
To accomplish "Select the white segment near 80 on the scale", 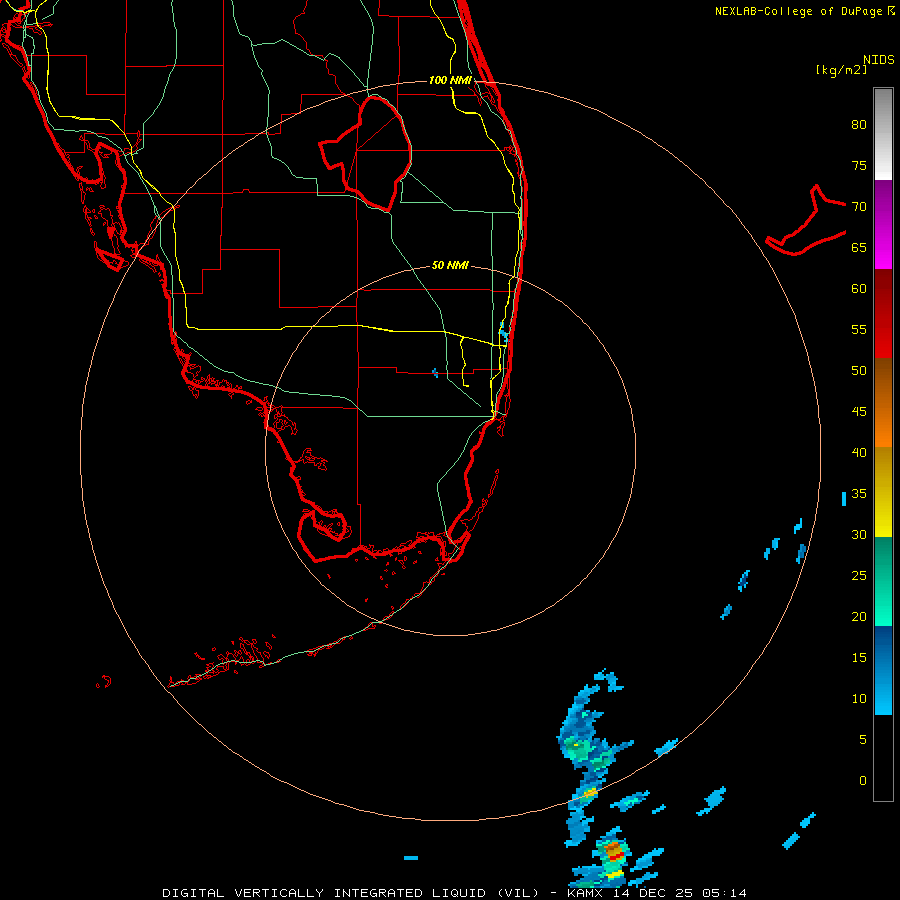I will (883, 134).
